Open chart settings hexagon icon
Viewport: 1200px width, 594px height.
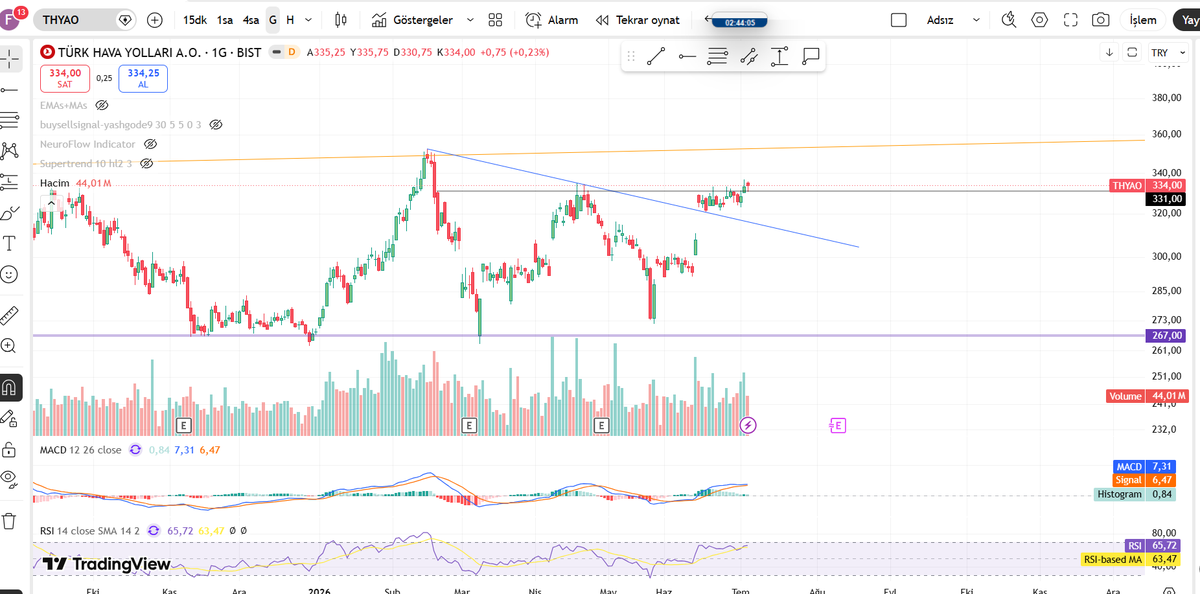point(1040,20)
